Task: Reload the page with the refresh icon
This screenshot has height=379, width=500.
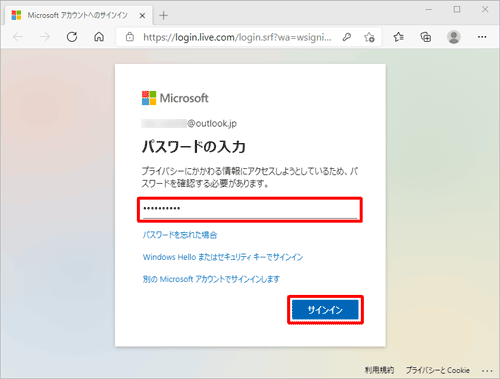Action: point(72,37)
